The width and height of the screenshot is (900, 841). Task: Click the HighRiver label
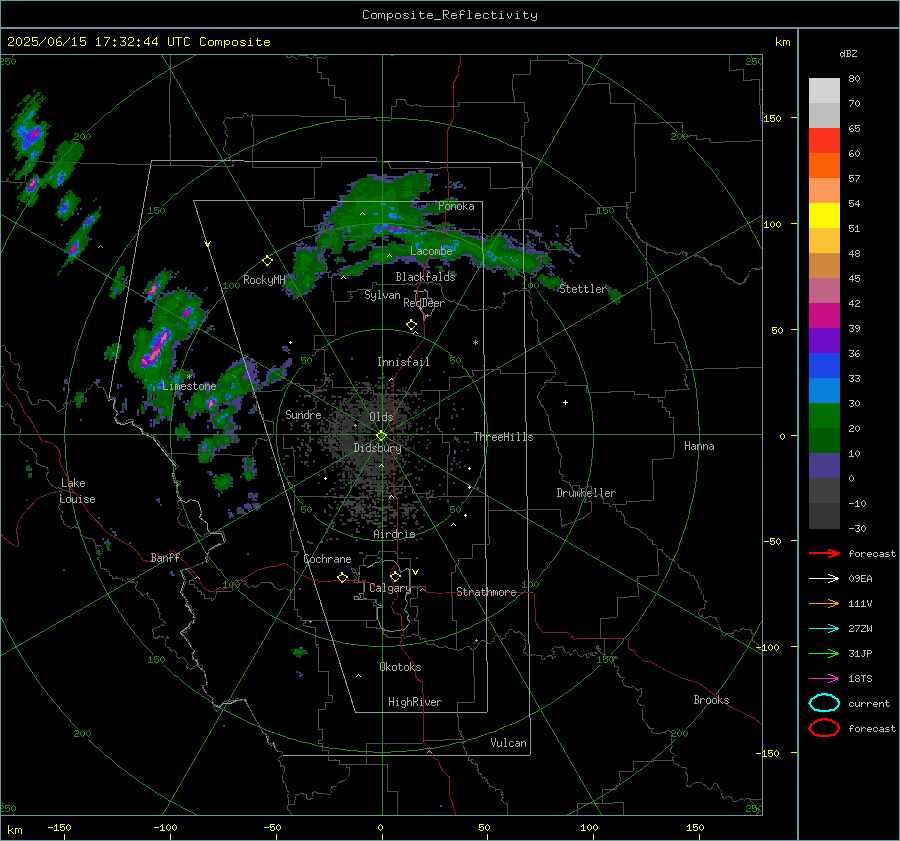(x=415, y=702)
